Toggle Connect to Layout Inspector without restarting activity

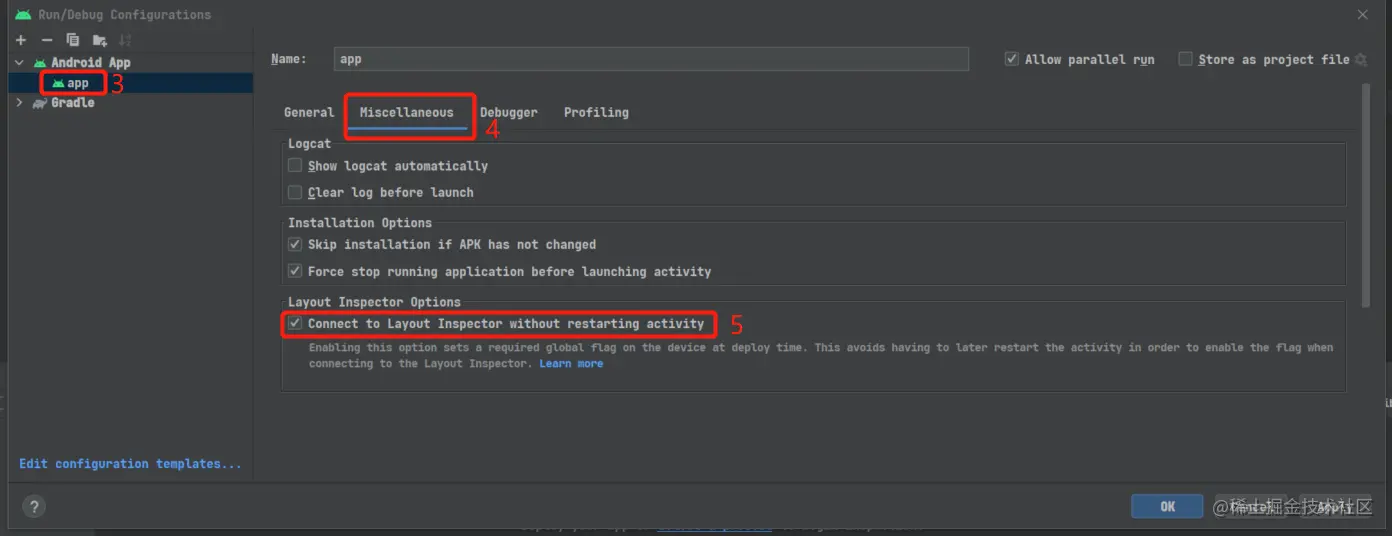[x=295, y=323]
